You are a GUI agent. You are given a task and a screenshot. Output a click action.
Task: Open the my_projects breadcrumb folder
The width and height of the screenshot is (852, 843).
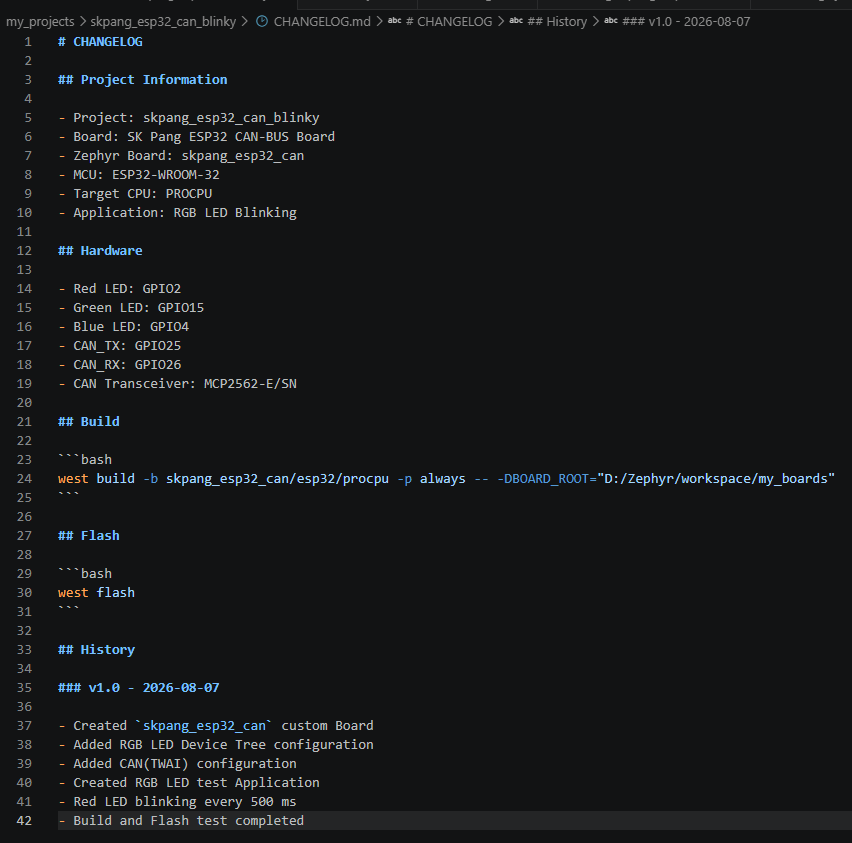pos(40,22)
